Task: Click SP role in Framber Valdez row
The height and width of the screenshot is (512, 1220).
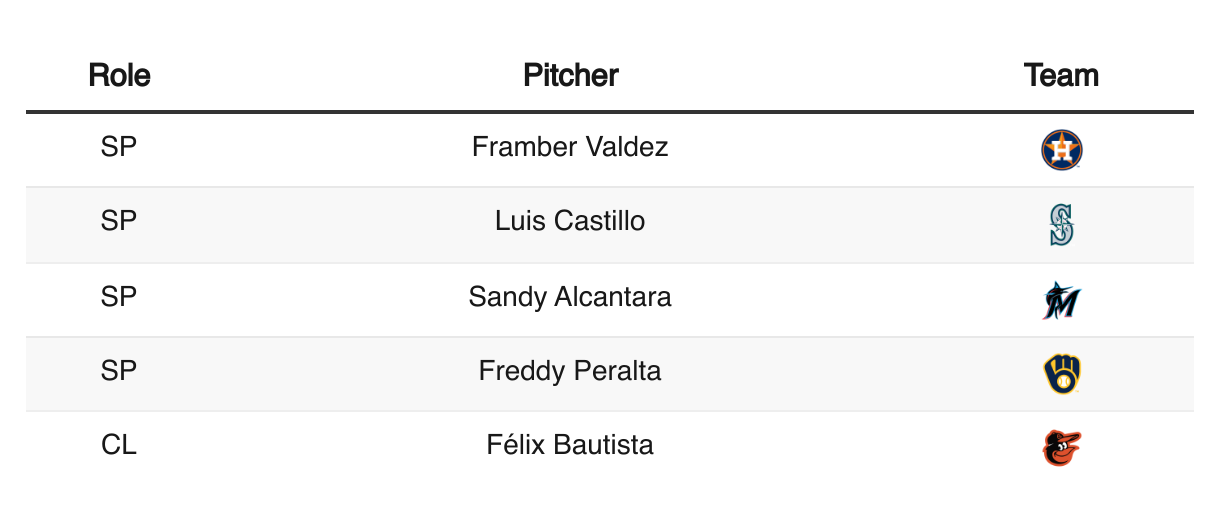Action: pyautogui.click(x=119, y=147)
